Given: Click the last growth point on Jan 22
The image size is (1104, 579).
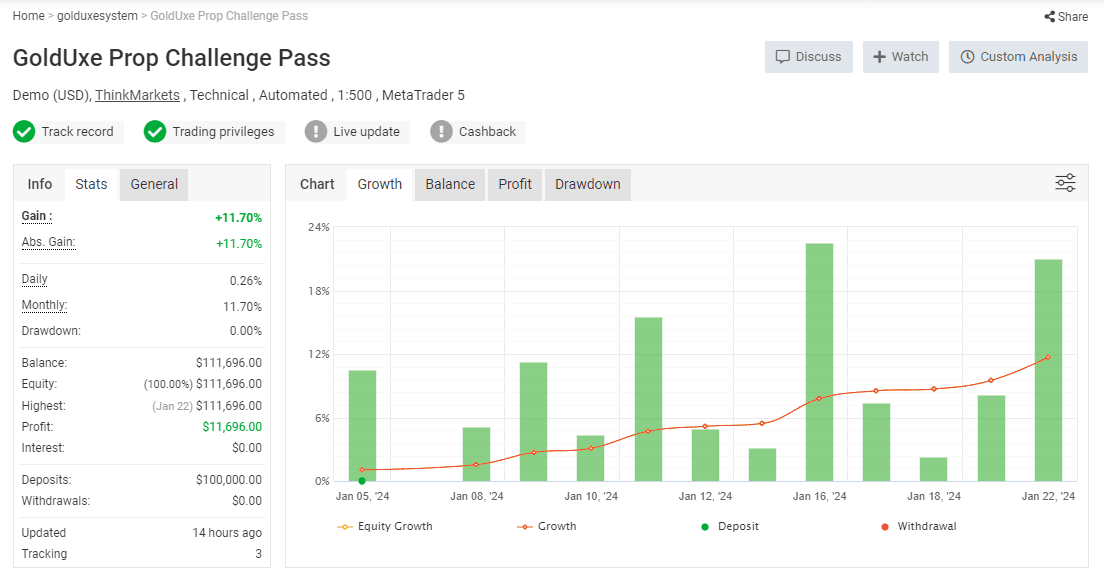Looking at the screenshot, I should [1048, 358].
